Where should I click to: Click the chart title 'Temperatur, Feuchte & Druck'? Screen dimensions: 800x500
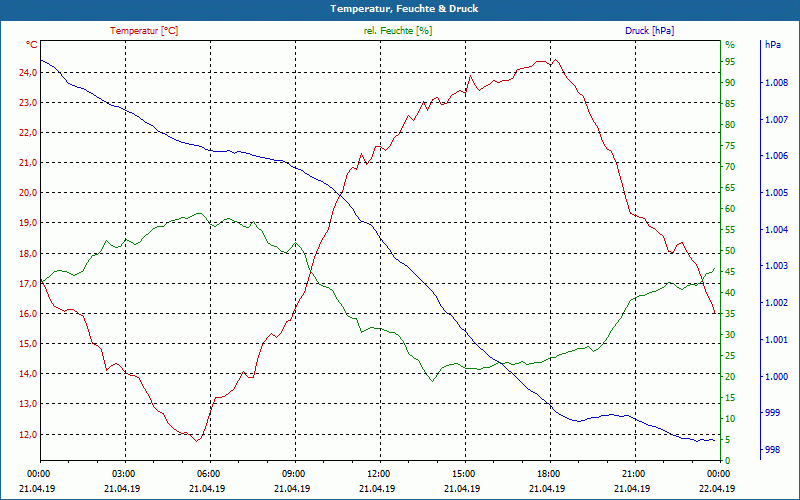tap(404, 9)
